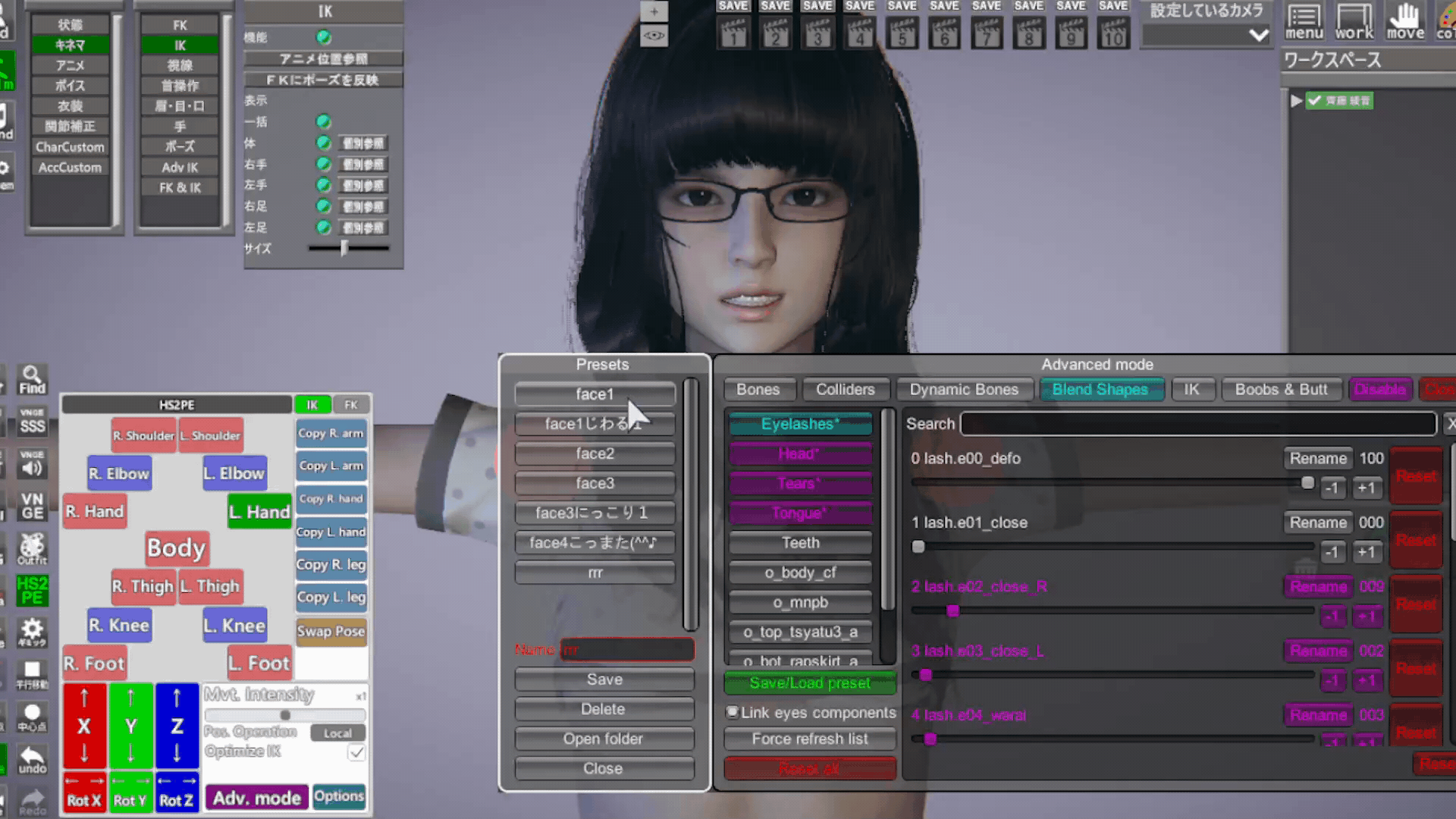The width and height of the screenshot is (1456, 819).
Task: Open Save/Load preset panel
Action: (x=810, y=683)
